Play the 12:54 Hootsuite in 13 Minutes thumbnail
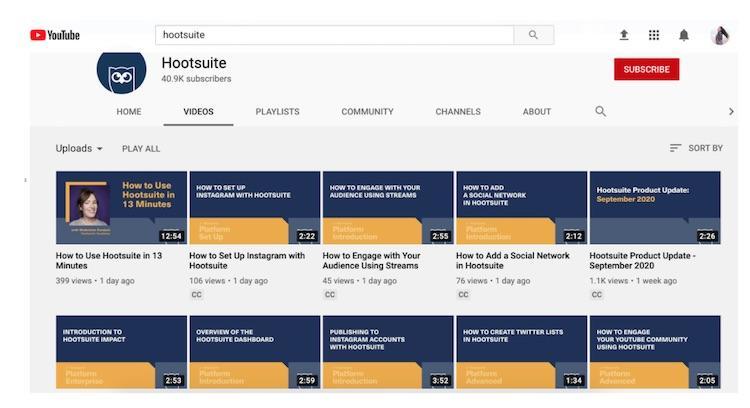 click(121, 208)
